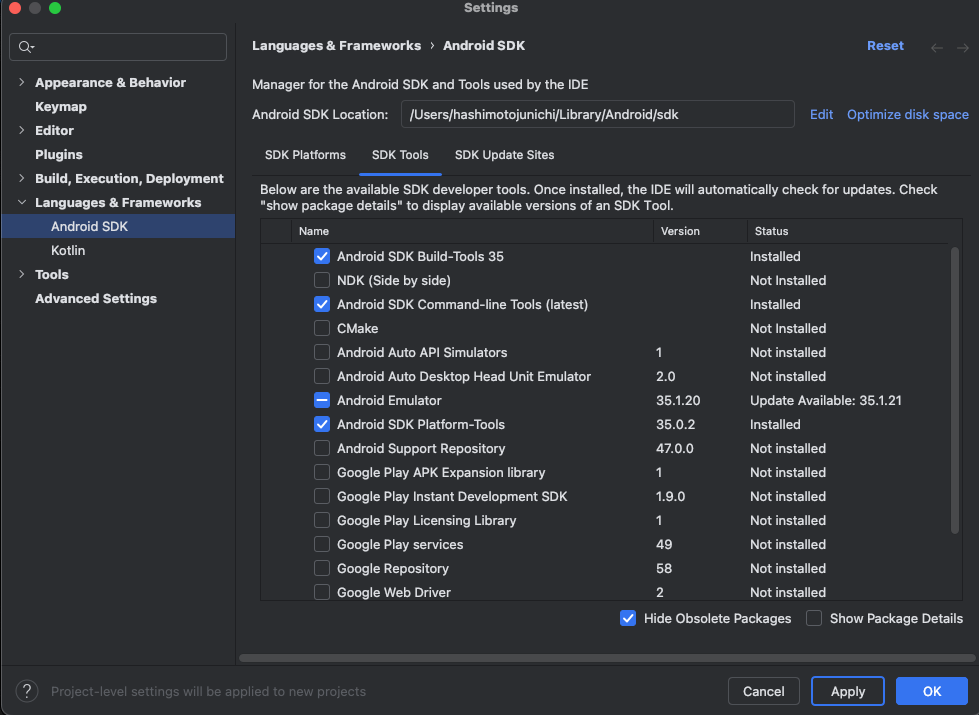Click the SDK tools list vertical scrollbar
Screen dimensions: 979x715
[x=955, y=390]
